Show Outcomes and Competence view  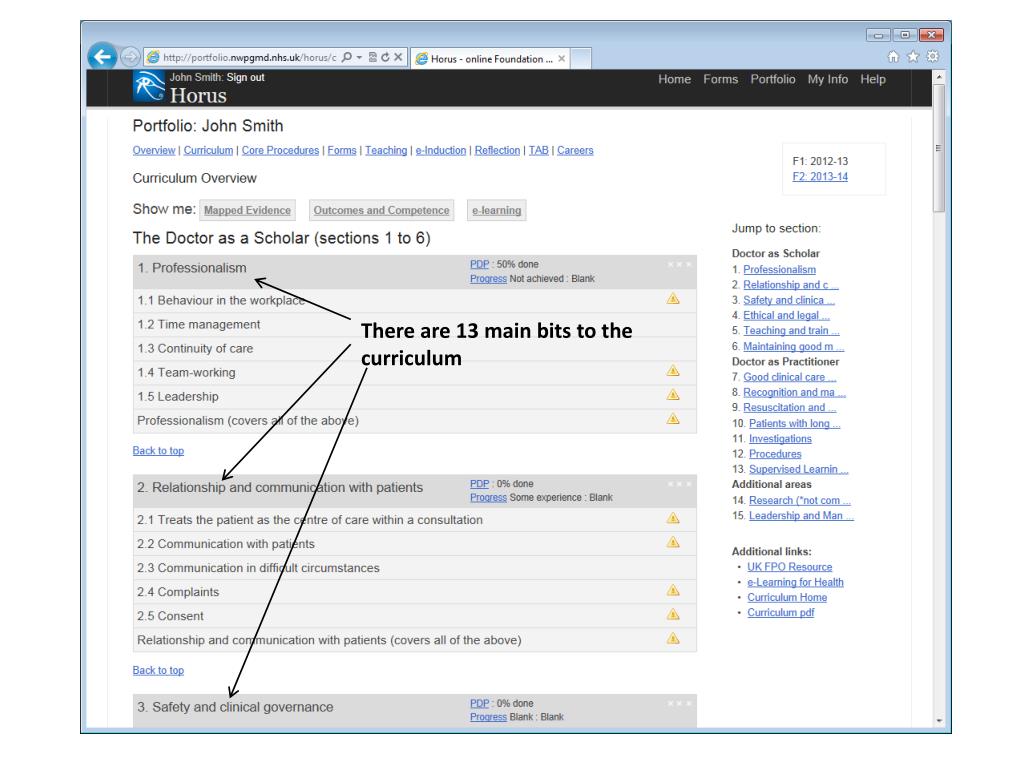[x=381, y=210]
